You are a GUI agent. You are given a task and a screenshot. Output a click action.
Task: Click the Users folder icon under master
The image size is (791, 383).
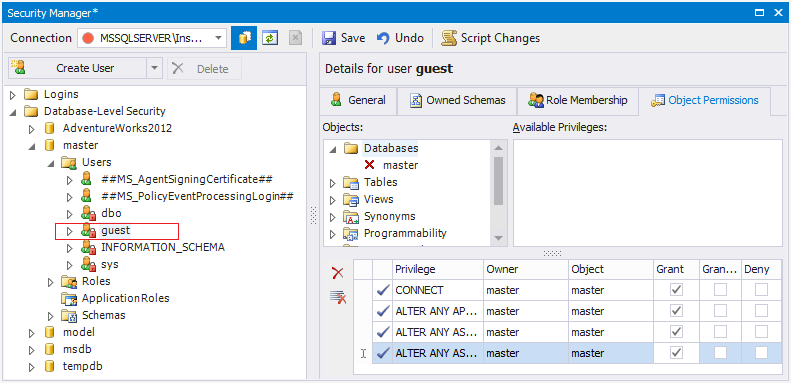pos(69,162)
